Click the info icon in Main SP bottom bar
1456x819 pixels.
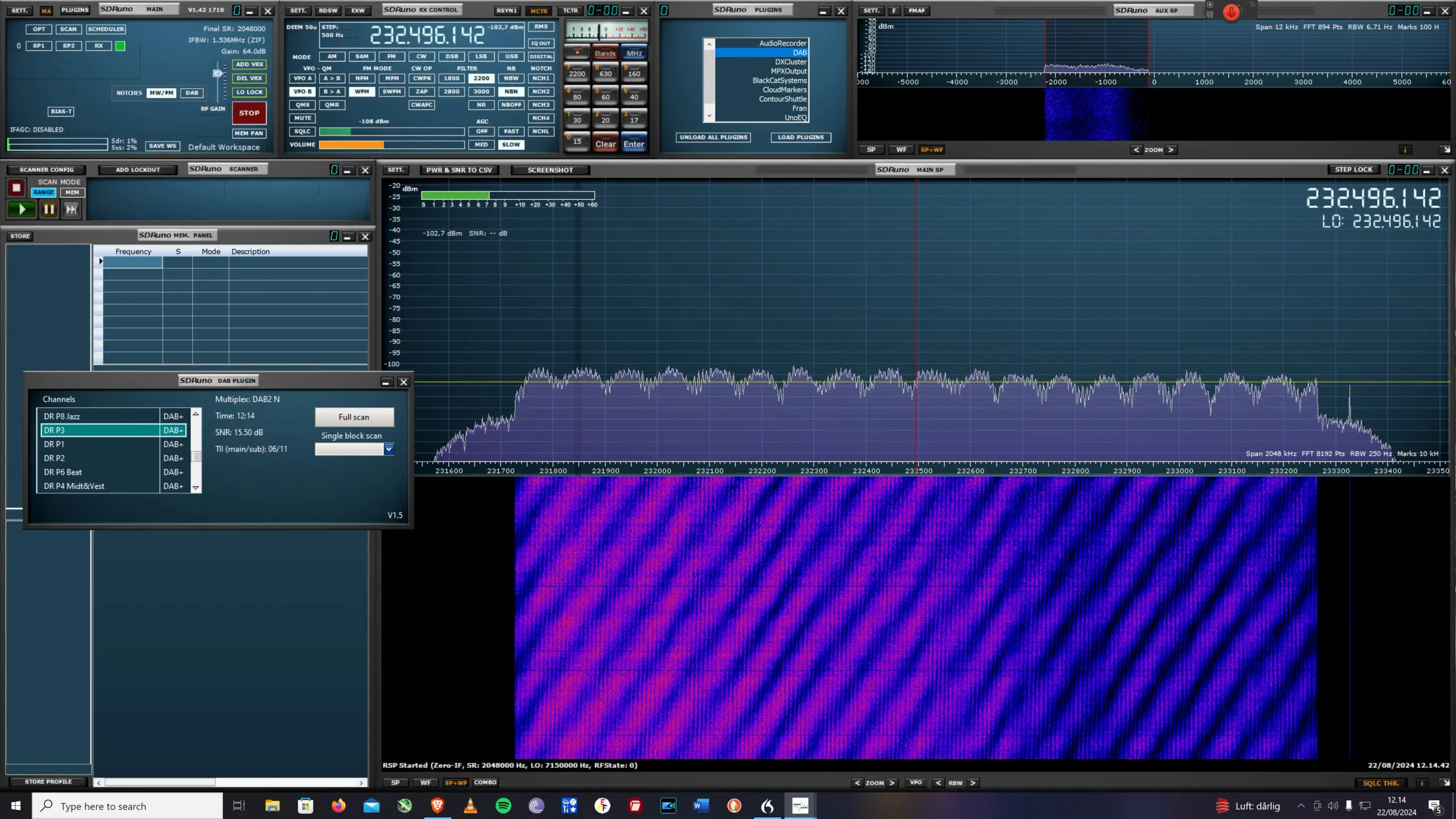coord(1422,783)
